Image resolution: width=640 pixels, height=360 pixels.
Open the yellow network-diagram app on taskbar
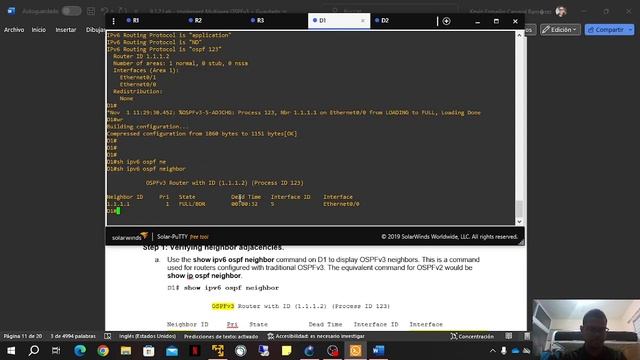[x=218, y=351]
